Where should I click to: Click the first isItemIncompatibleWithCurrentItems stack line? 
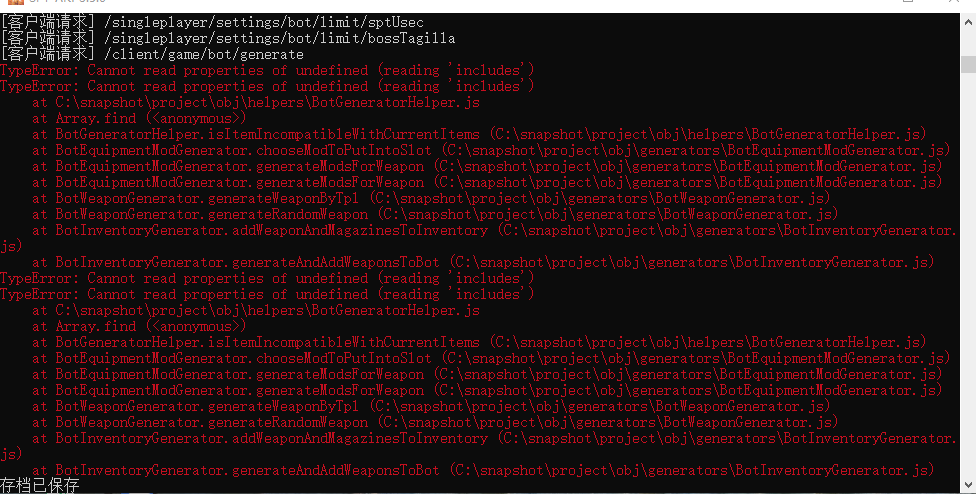click(x=479, y=134)
